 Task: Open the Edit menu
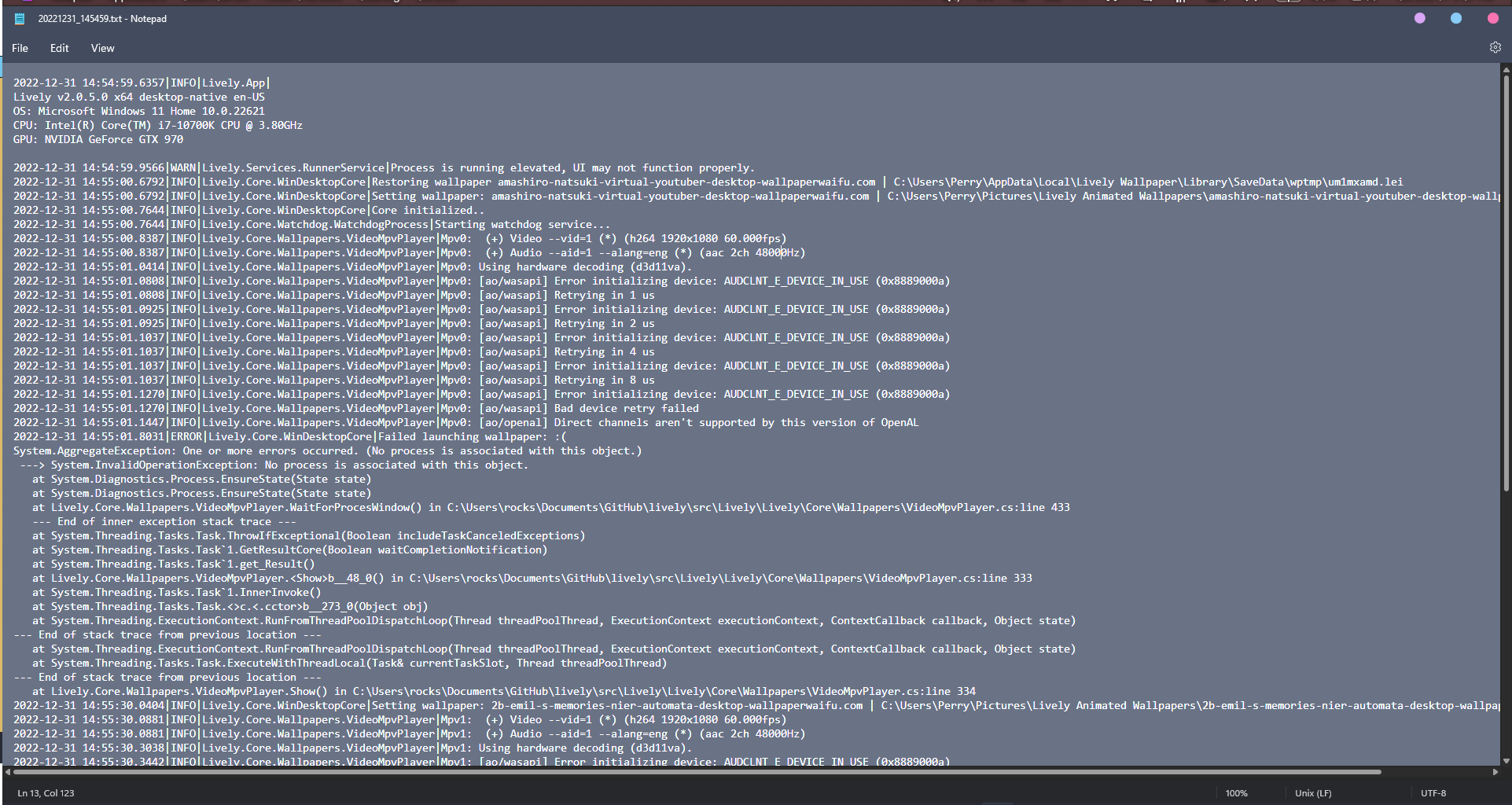point(59,48)
